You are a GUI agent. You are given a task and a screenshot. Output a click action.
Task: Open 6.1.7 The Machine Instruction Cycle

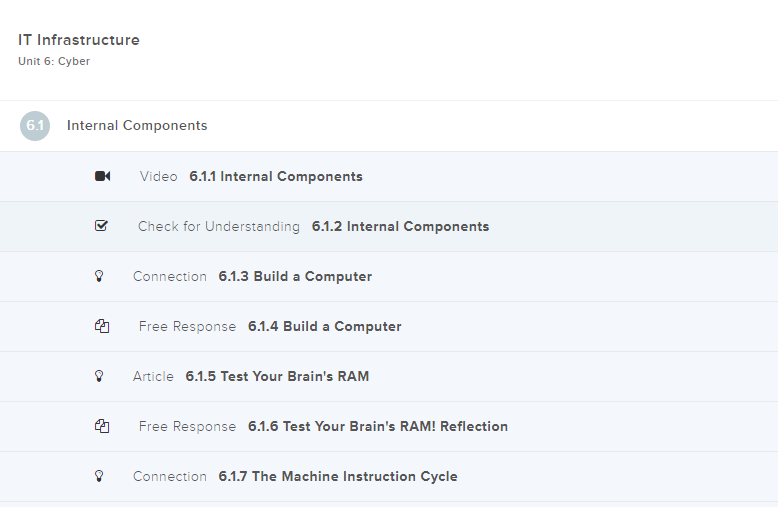coord(337,477)
